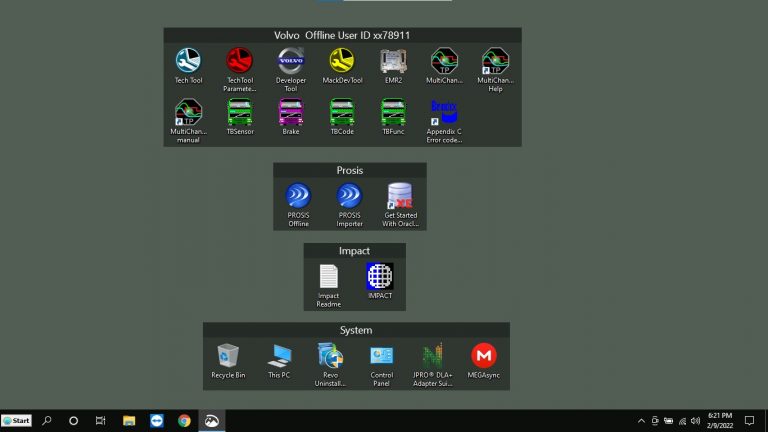Image resolution: width=768 pixels, height=432 pixels.
Task: Open the Impact Readme document
Action: tap(329, 277)
